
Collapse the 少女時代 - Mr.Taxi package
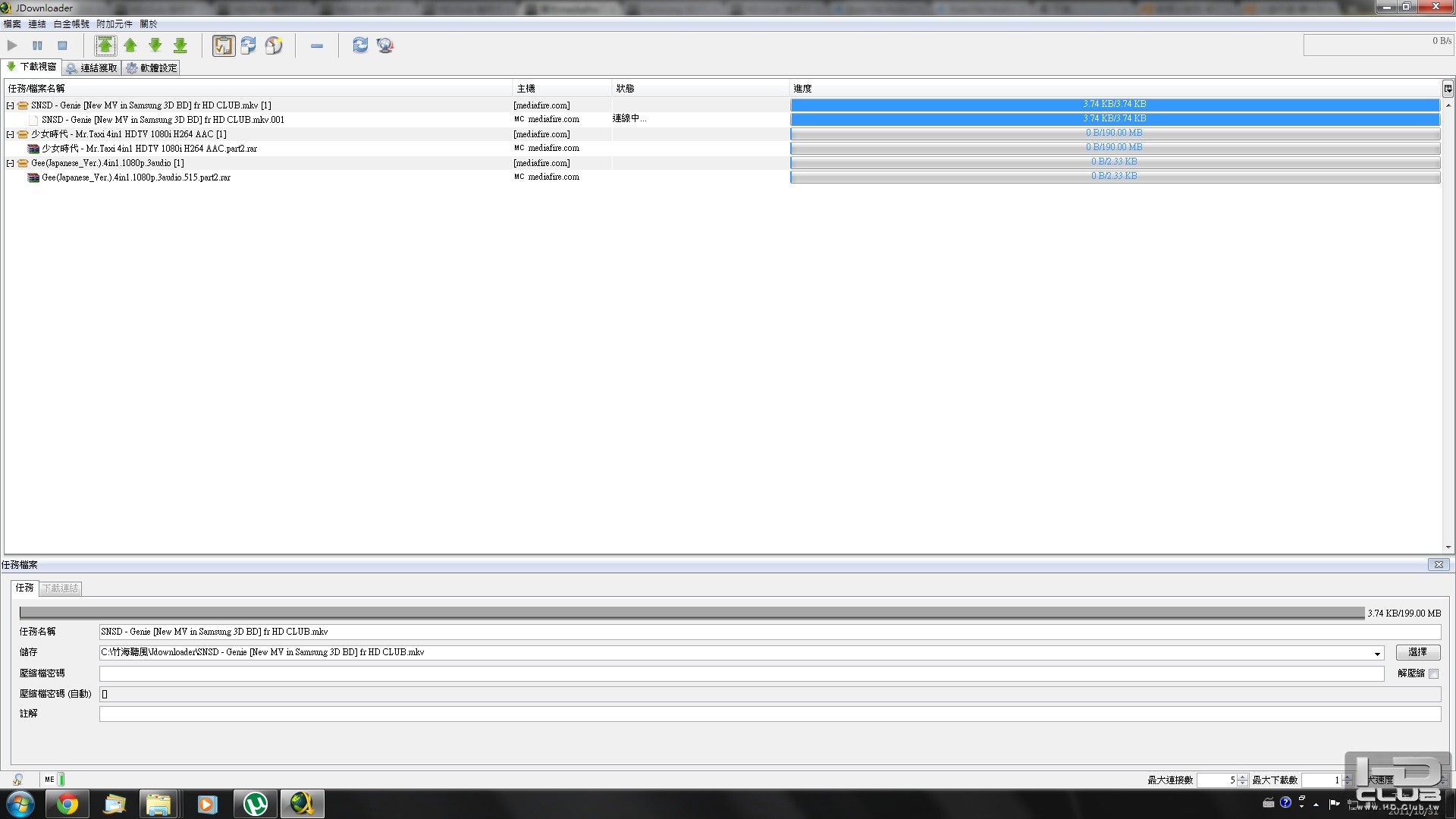(x=10, y=134)
